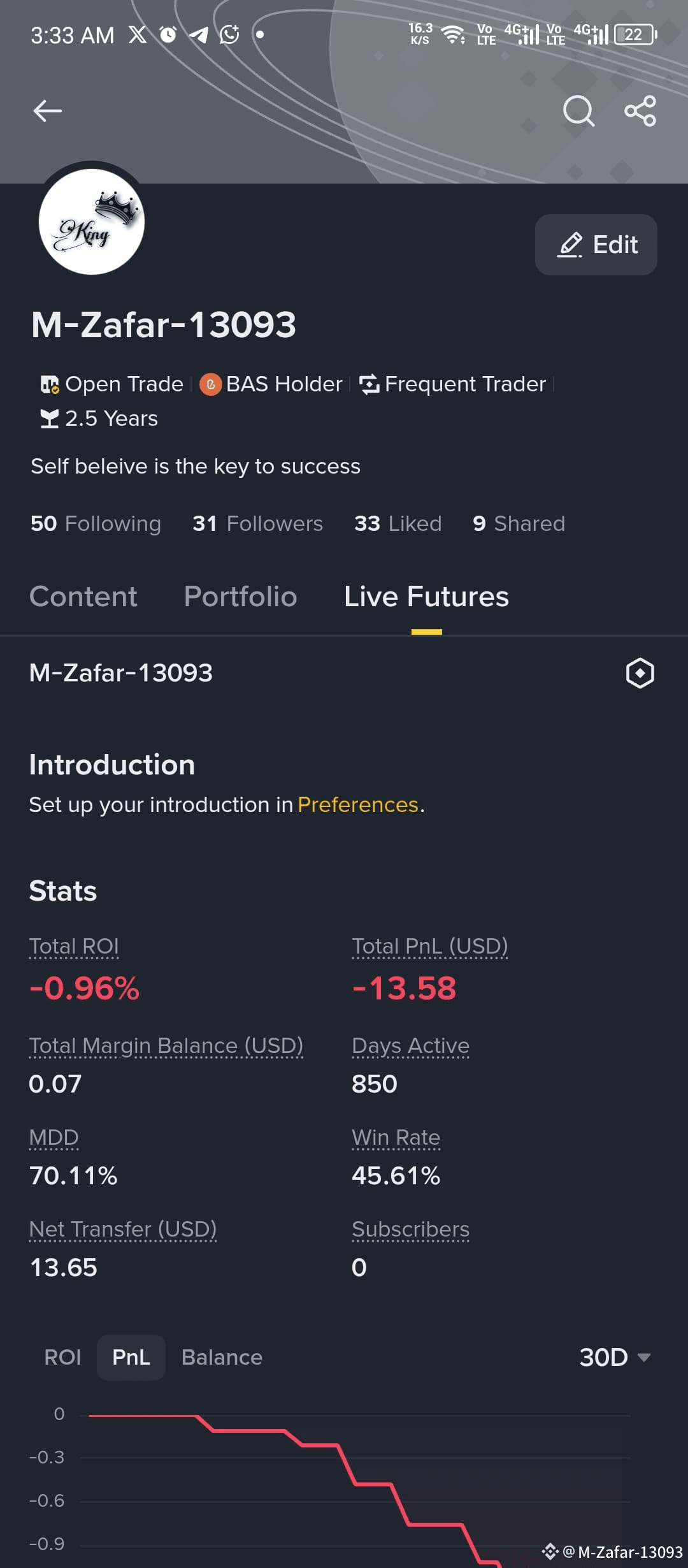This screenshot has height=1568, width=688.
Task: Select the ROI chart toggle
Action: (62, 1357)
